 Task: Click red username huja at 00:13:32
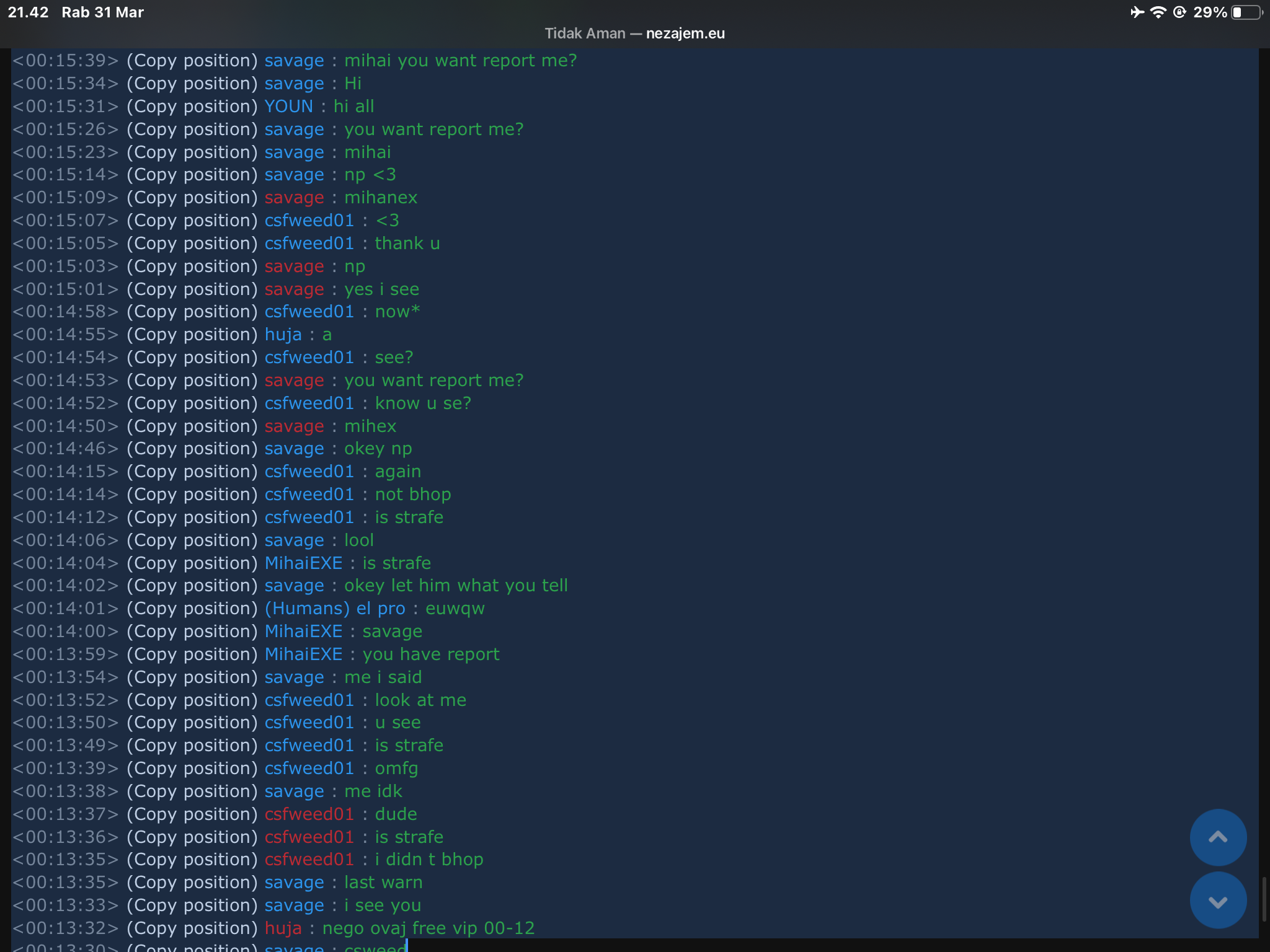click(283, 928)
